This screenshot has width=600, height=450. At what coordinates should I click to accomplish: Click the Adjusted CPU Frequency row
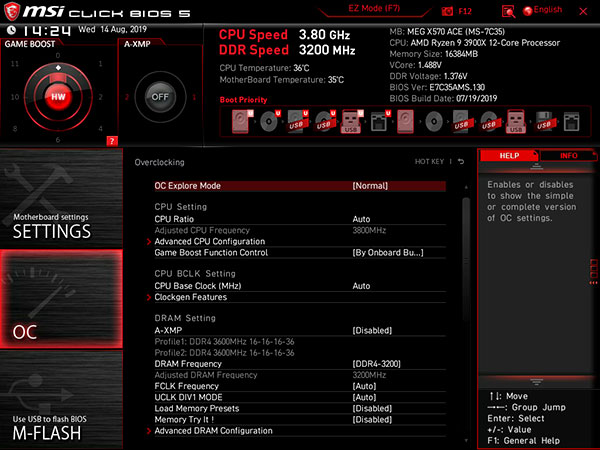(300, 230)
